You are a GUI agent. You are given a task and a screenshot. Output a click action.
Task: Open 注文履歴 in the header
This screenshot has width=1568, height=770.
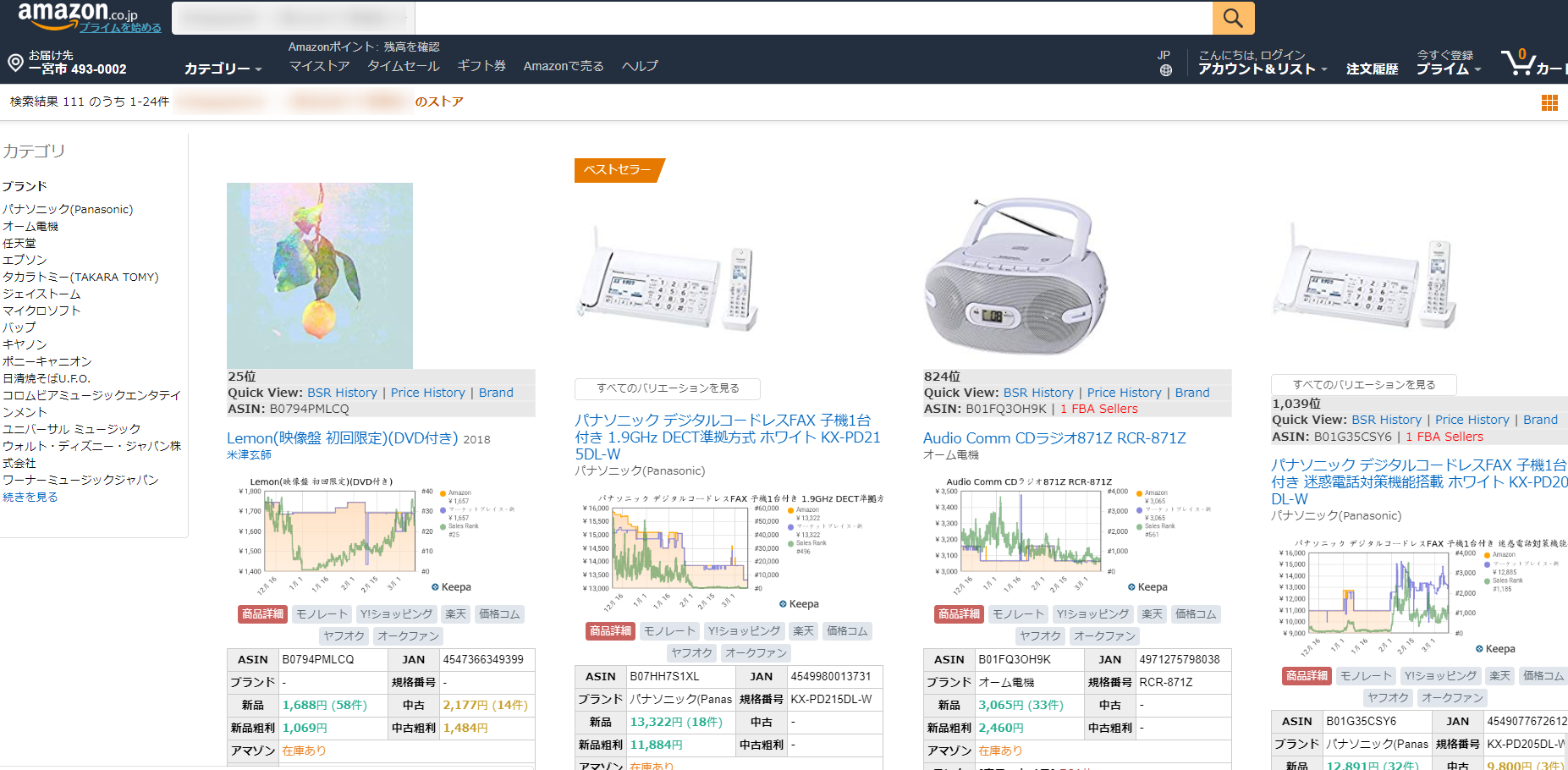[1372, 69]
